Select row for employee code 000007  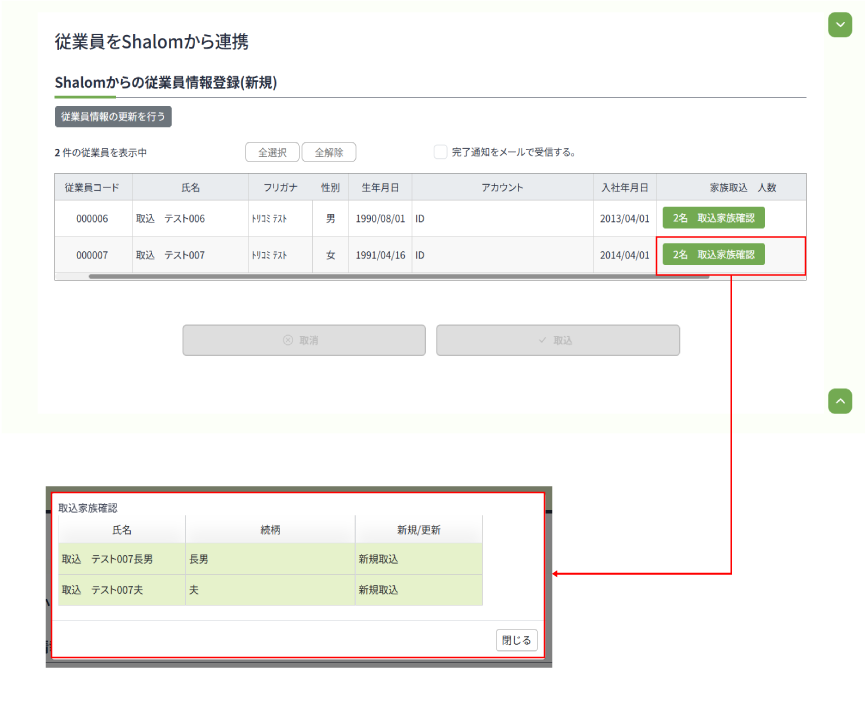[92, 255]
